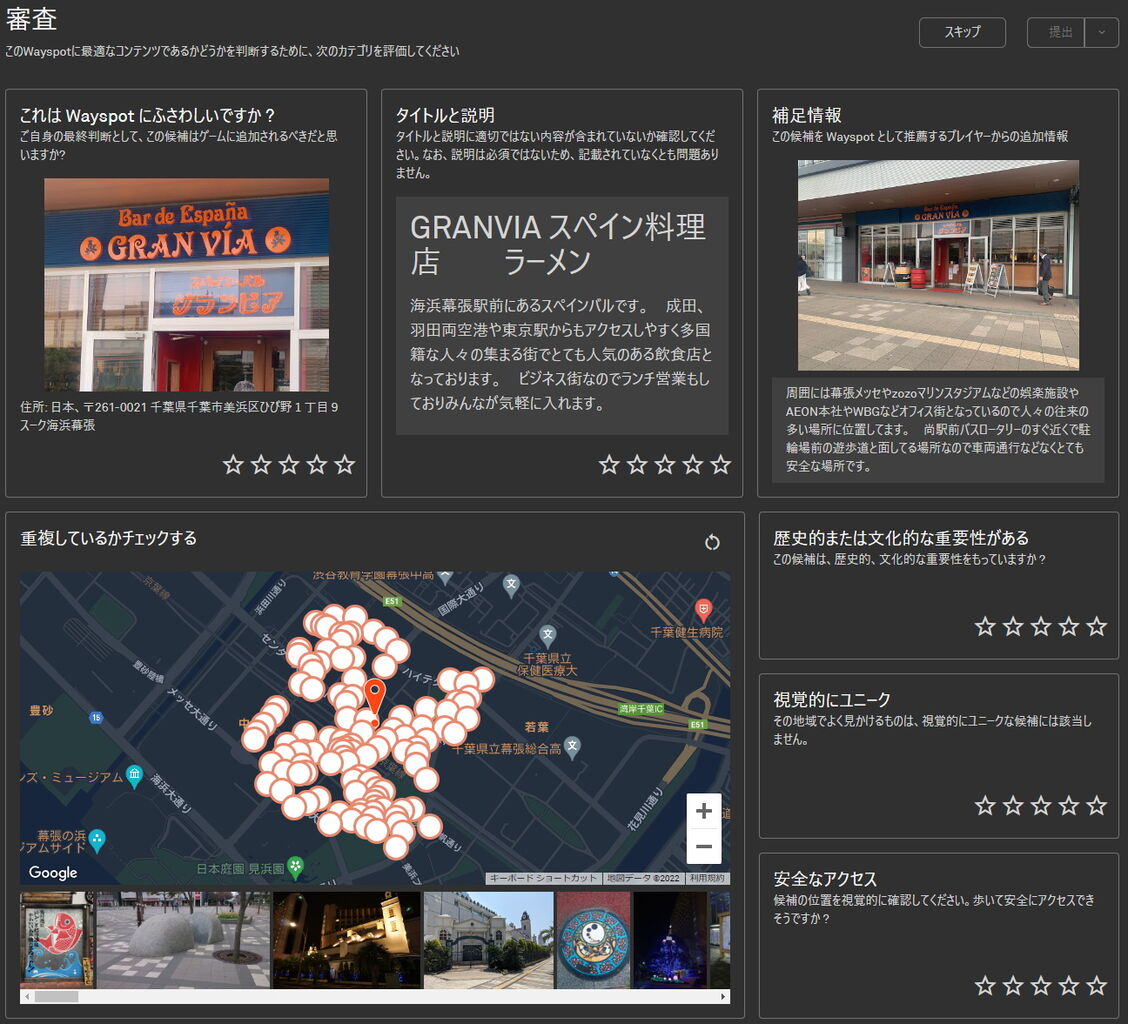Click the museum marker on map left edge
The height and width of the screenshot is (1024, 1128).
(x=135, y=776)
